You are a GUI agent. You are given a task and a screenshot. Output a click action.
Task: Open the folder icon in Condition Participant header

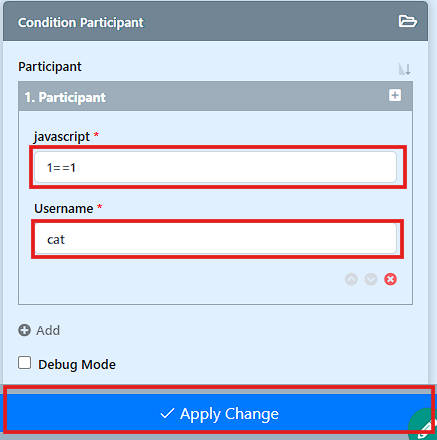[x=407, y=21]
